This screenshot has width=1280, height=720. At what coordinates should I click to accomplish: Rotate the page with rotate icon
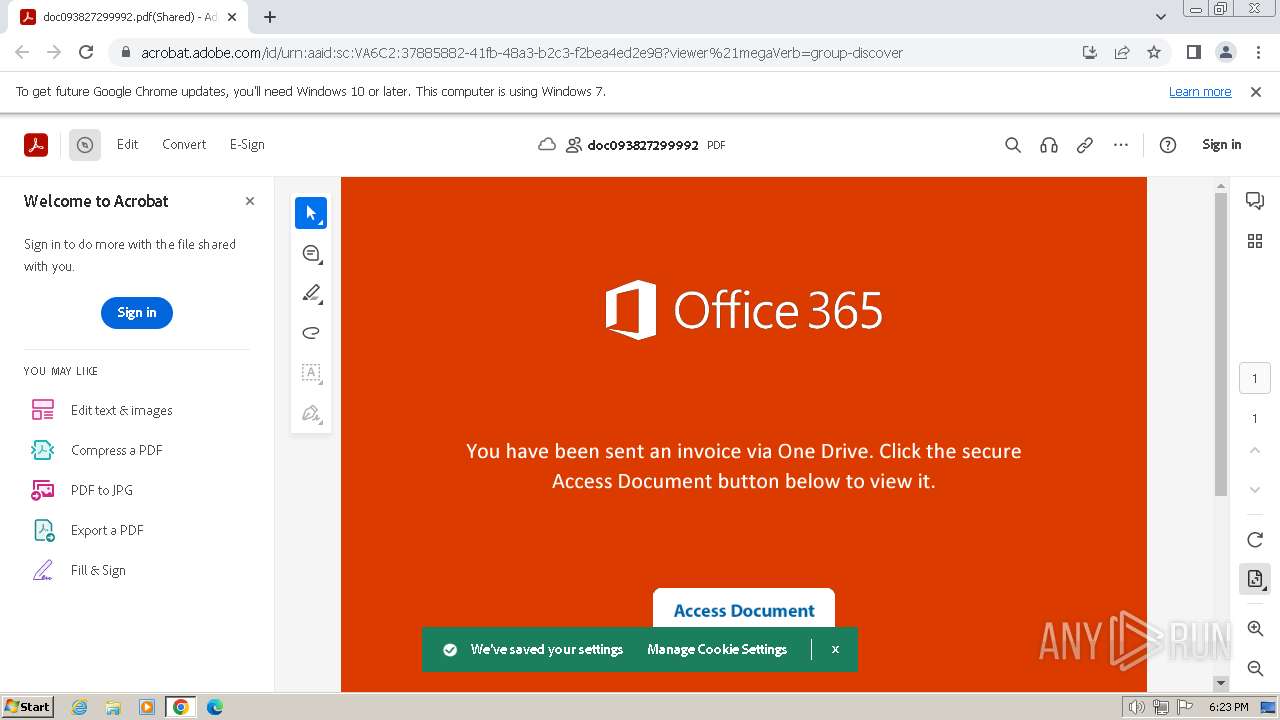[1255, 540]
